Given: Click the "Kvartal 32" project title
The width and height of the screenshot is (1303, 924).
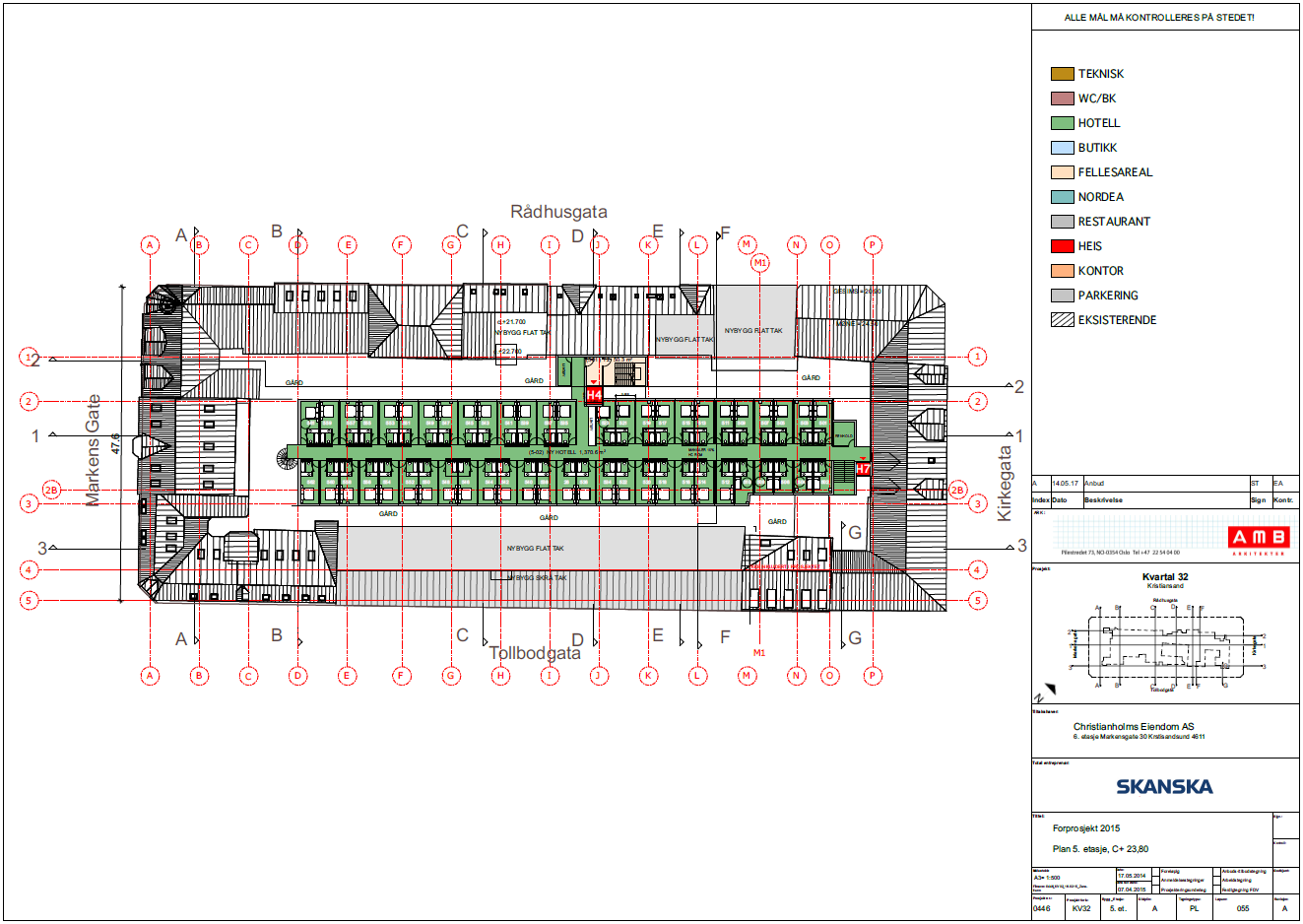Looking at the screenshot, I should point(1165,577).
